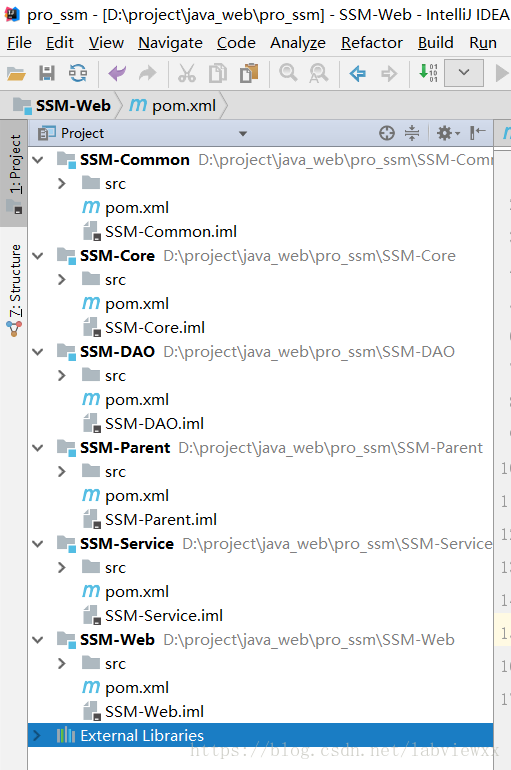This screenshot has width=511, height=770.
Task: Expand the src folder under SSM-Web
Action: 62,663
